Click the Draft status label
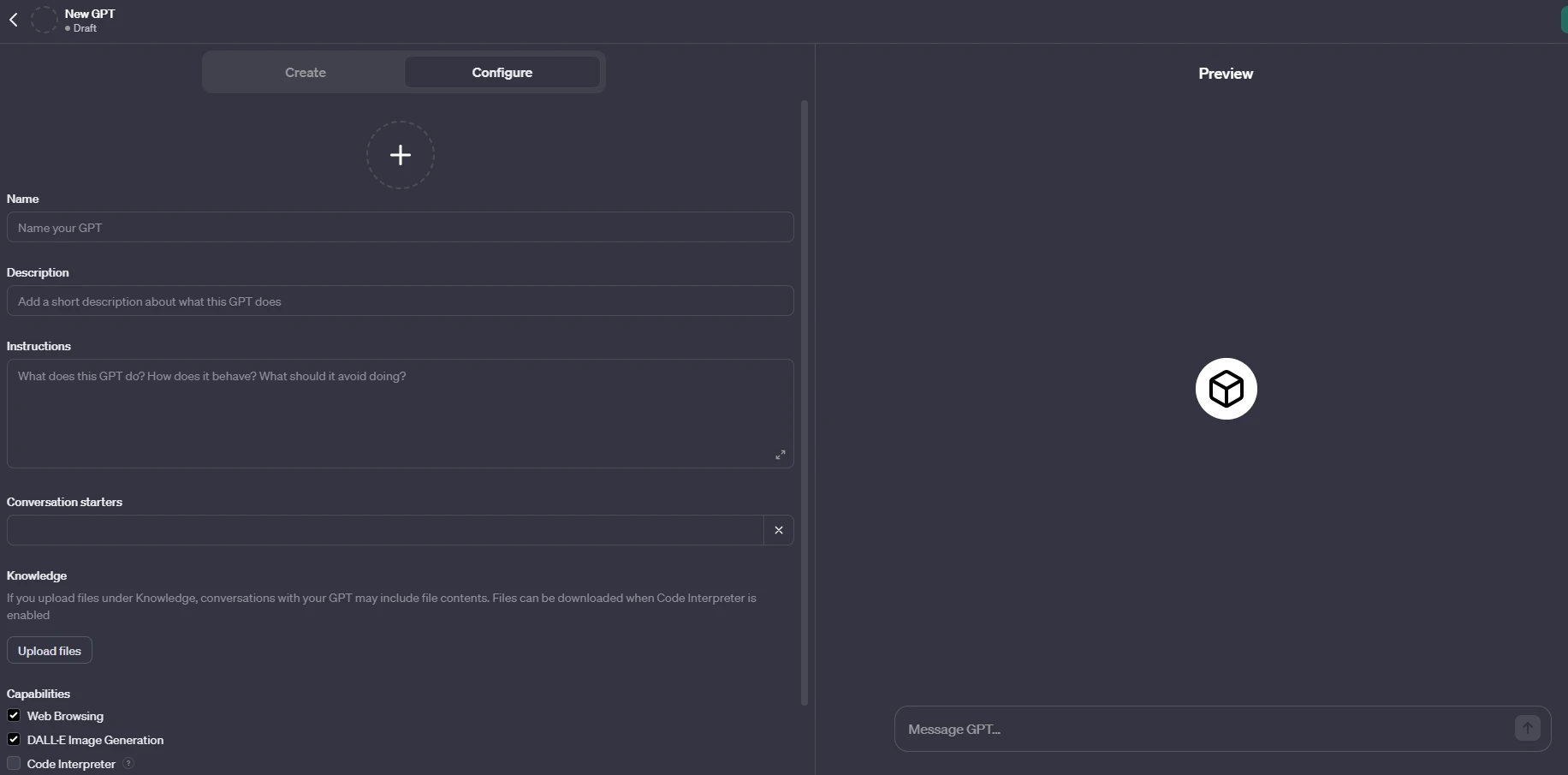This screenshot has height=775, width=1568. coord(85,28)
